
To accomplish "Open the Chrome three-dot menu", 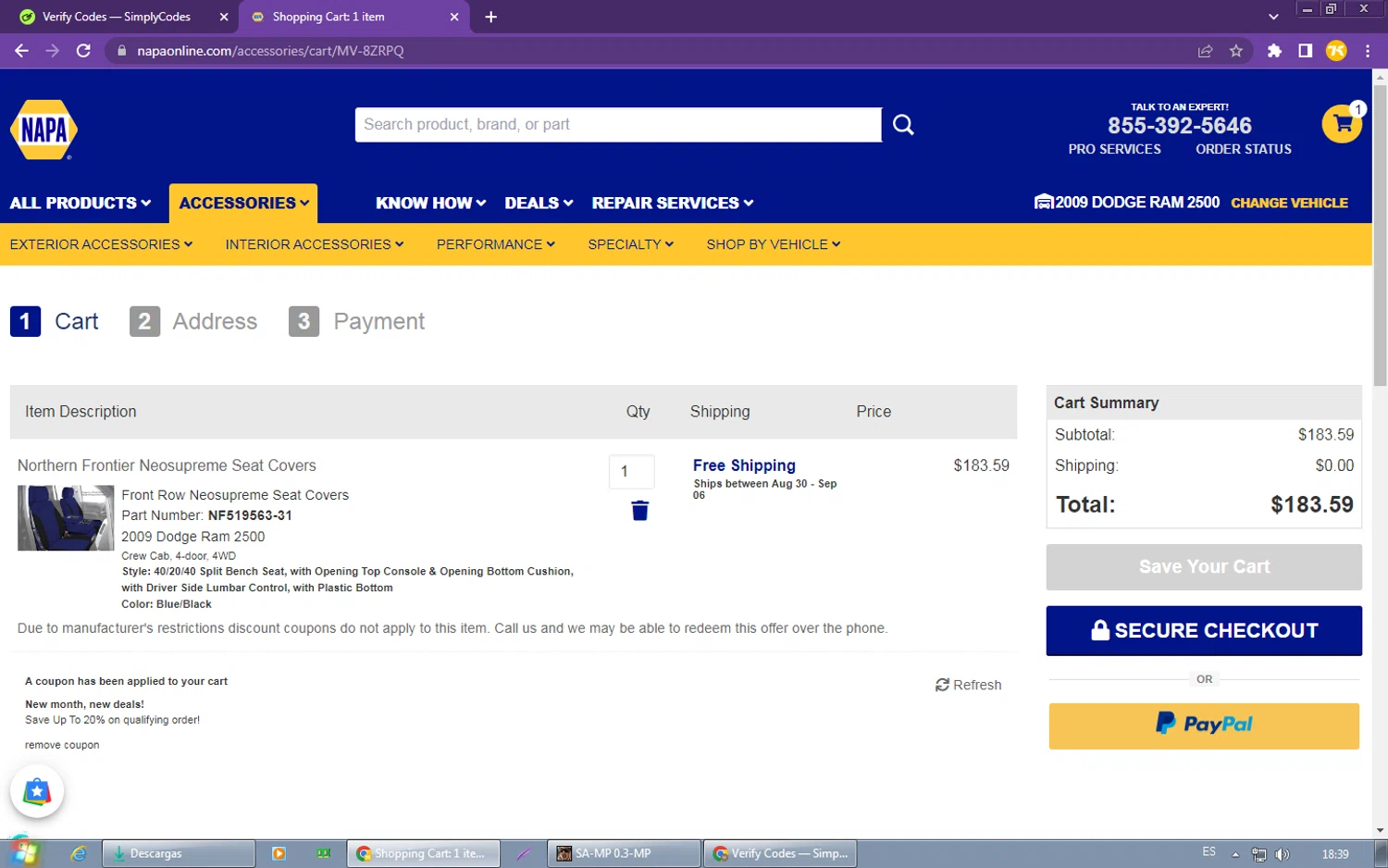I will click(x=1368, y=51).
